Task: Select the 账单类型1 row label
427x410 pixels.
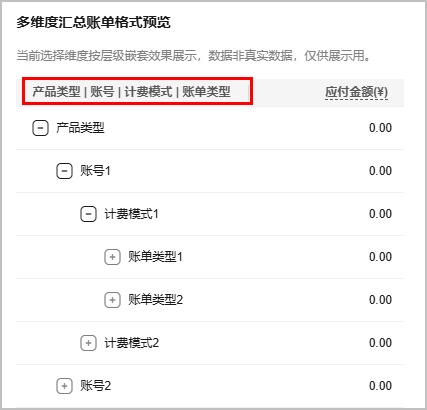Action: click(155, 257)
